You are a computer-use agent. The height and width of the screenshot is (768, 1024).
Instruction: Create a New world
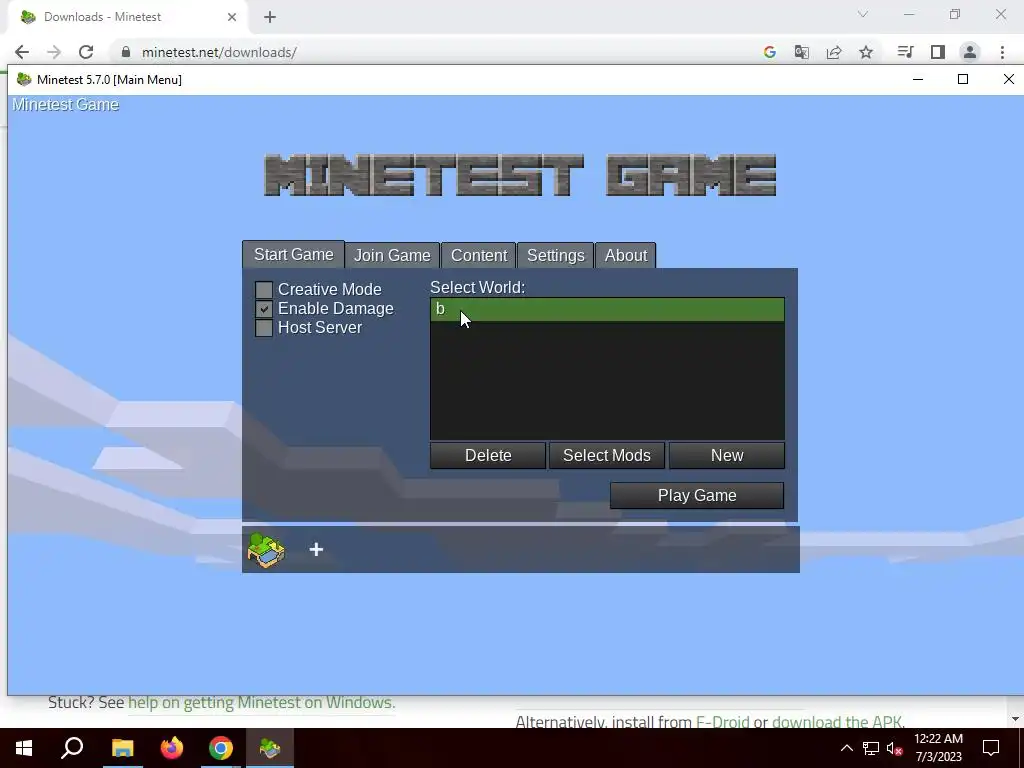[727, 455]
